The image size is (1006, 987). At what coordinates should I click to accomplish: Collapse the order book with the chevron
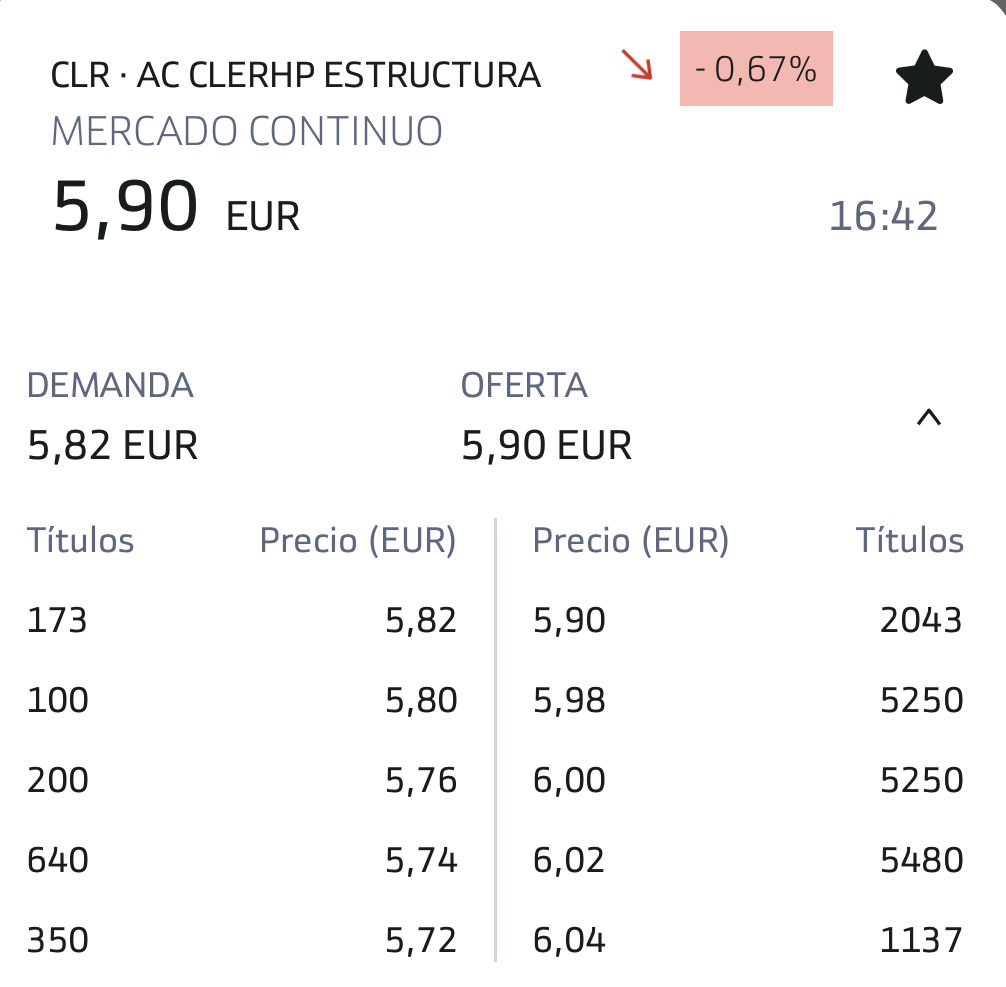click(929, 418)
